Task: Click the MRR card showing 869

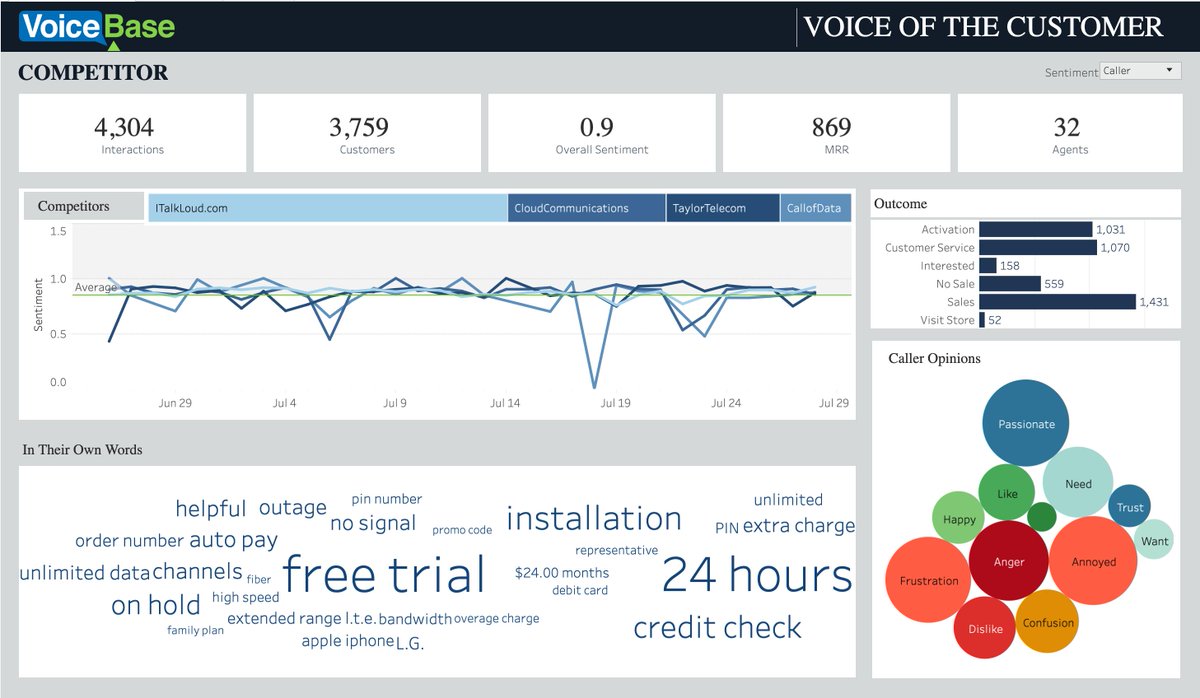Action: [x=834, y=132]
